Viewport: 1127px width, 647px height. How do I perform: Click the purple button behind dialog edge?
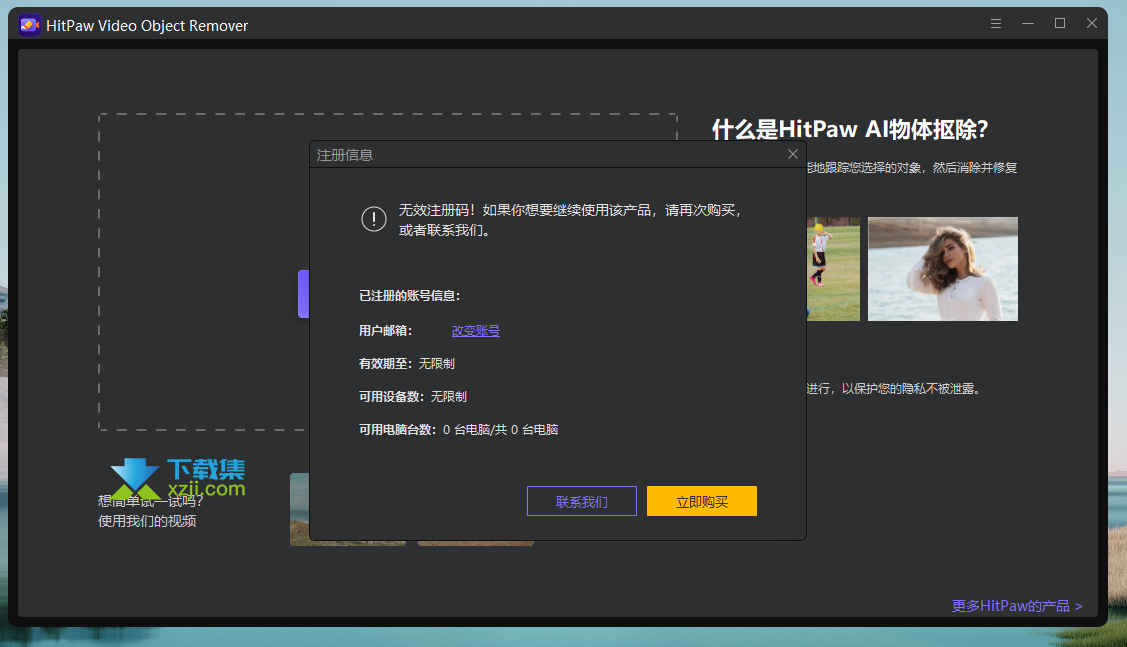pos(303,294)
